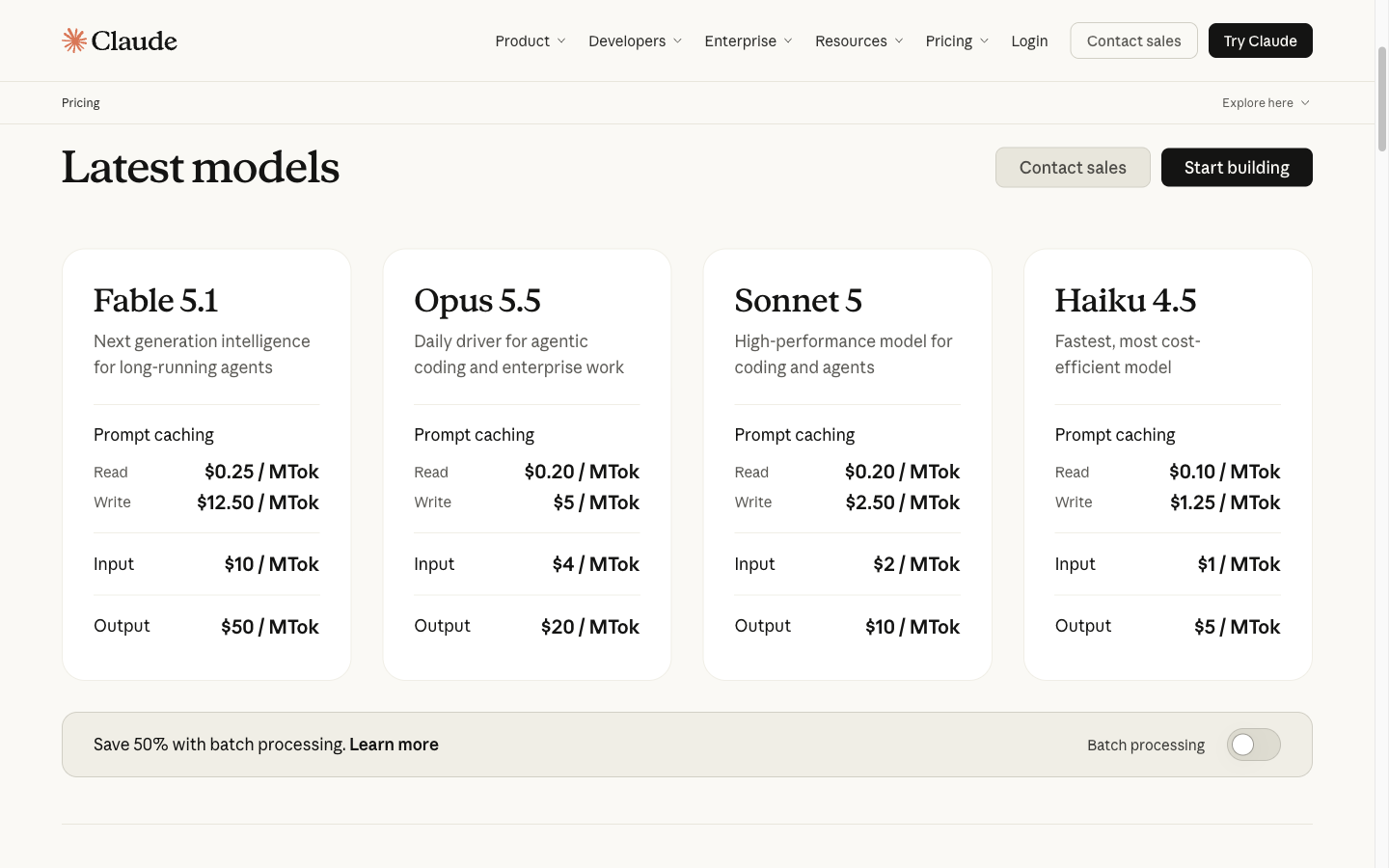1389x868 pixels.
Task: Click the $12.50 / MTok write price
Action: [258, 502]
